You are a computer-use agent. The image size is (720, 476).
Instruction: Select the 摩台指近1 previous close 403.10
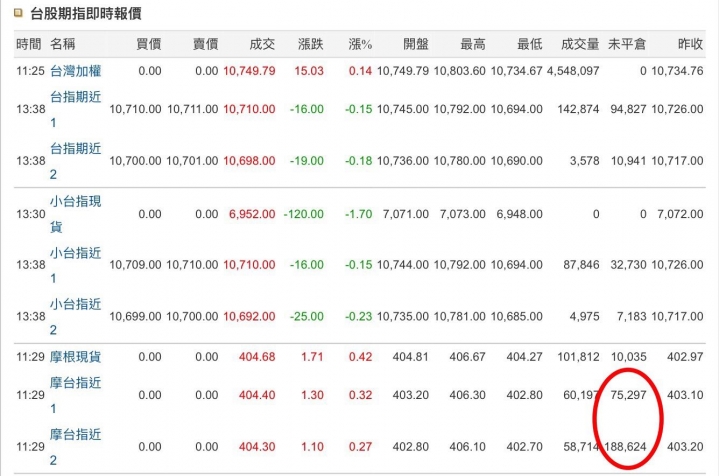[x=685, y=395]
